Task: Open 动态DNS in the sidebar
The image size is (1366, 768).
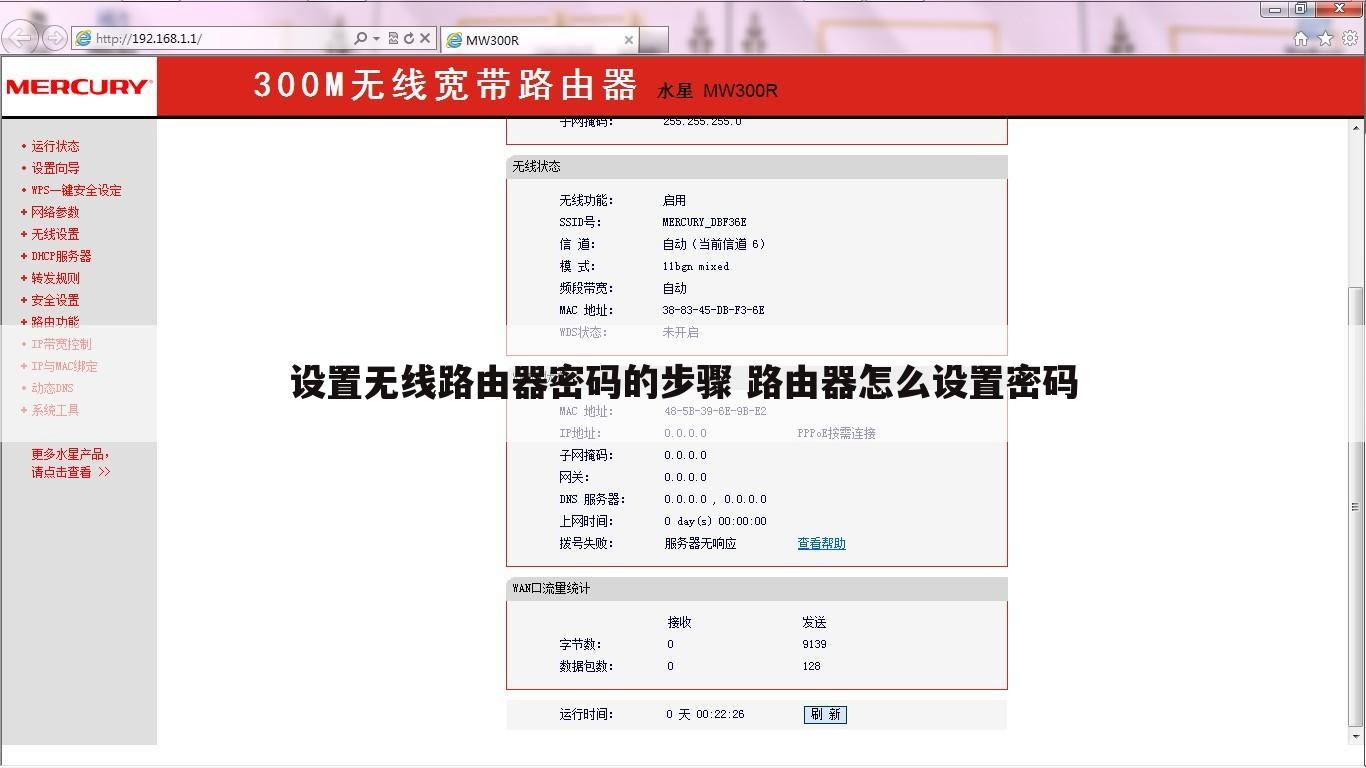Action: tap(52, 388)
